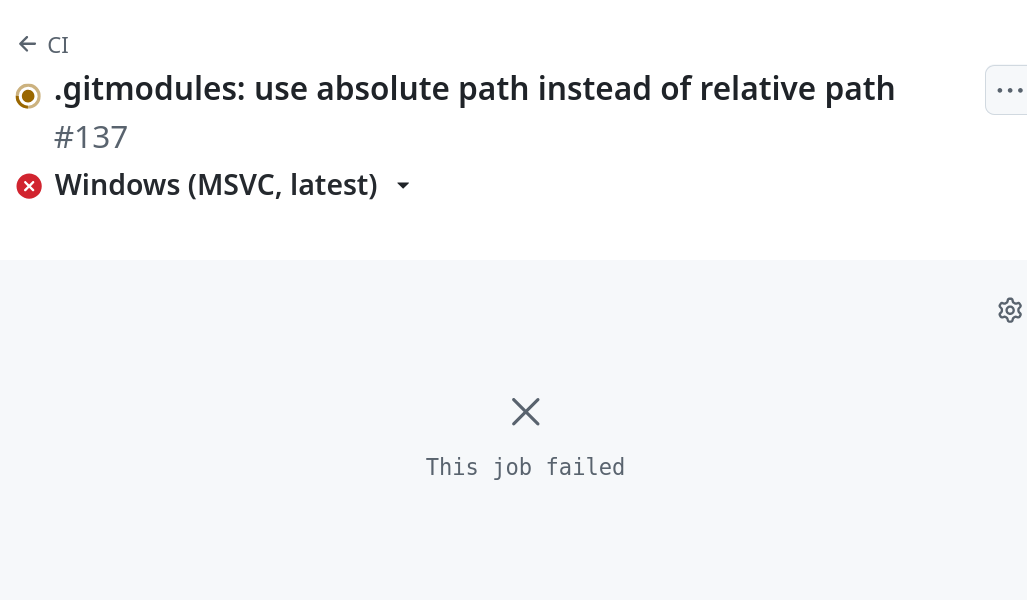
Task: Click the word "failed" in the log panel
Action: click(x=585, y=467)
